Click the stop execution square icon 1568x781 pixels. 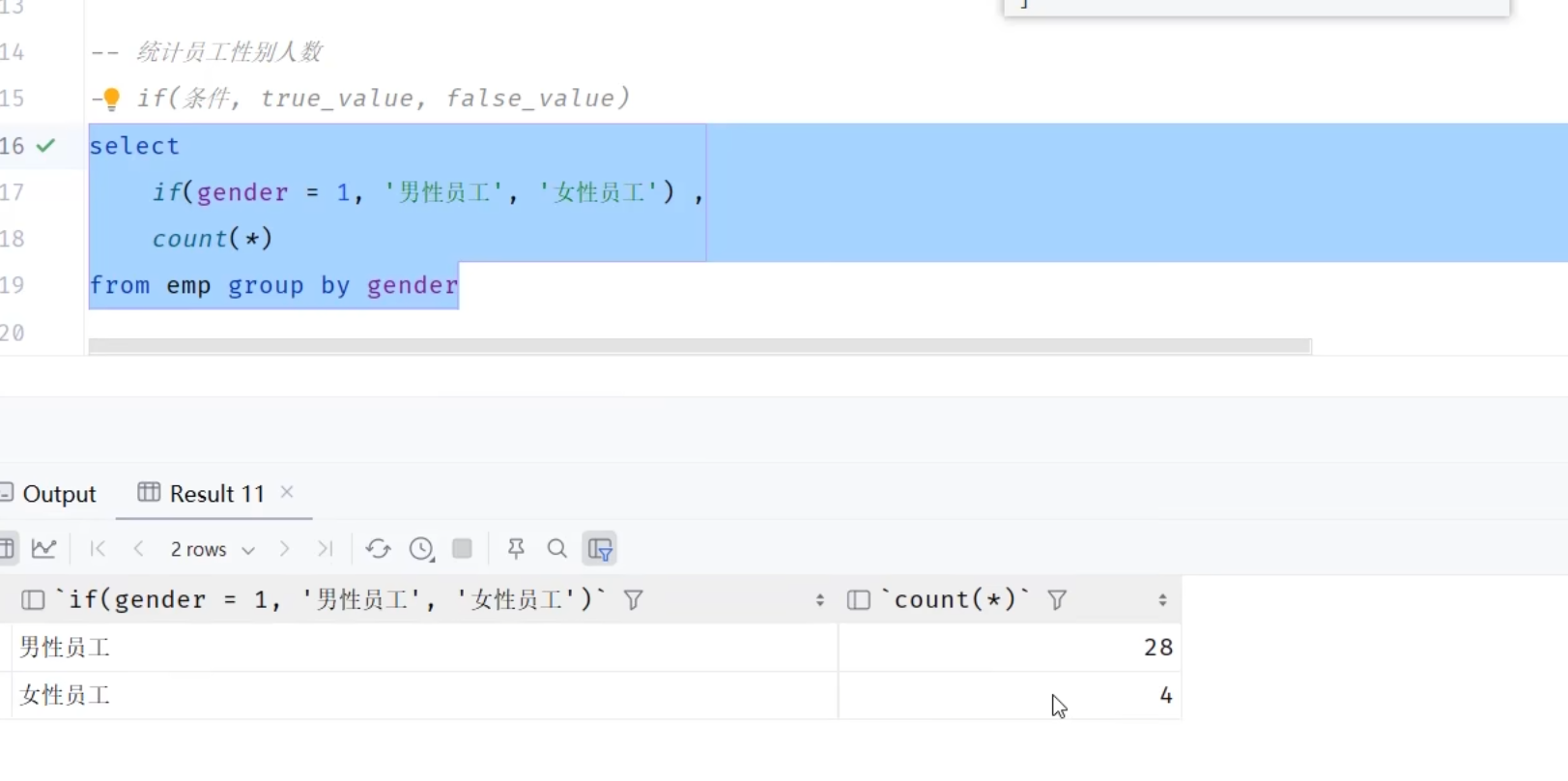[463, 549]
